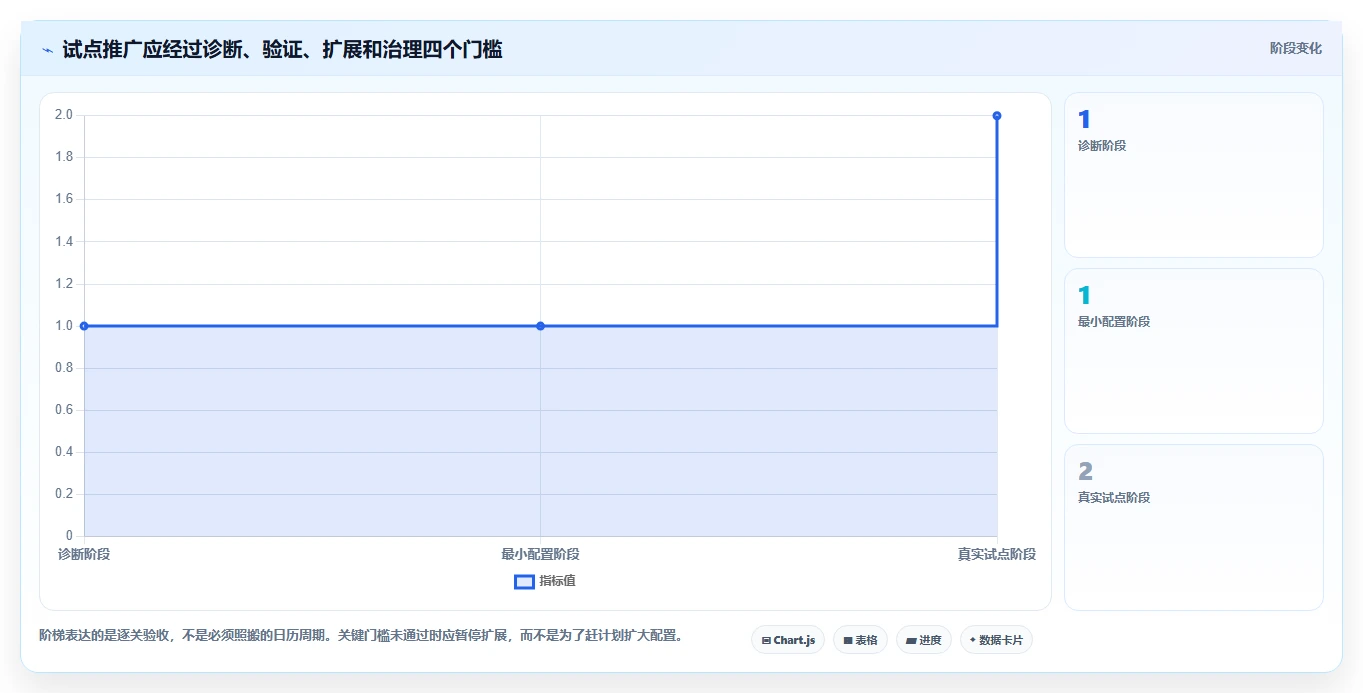The image size is (1363, 693).
Task: Click the chart title heading text
Action: click(x=282, y=49)
